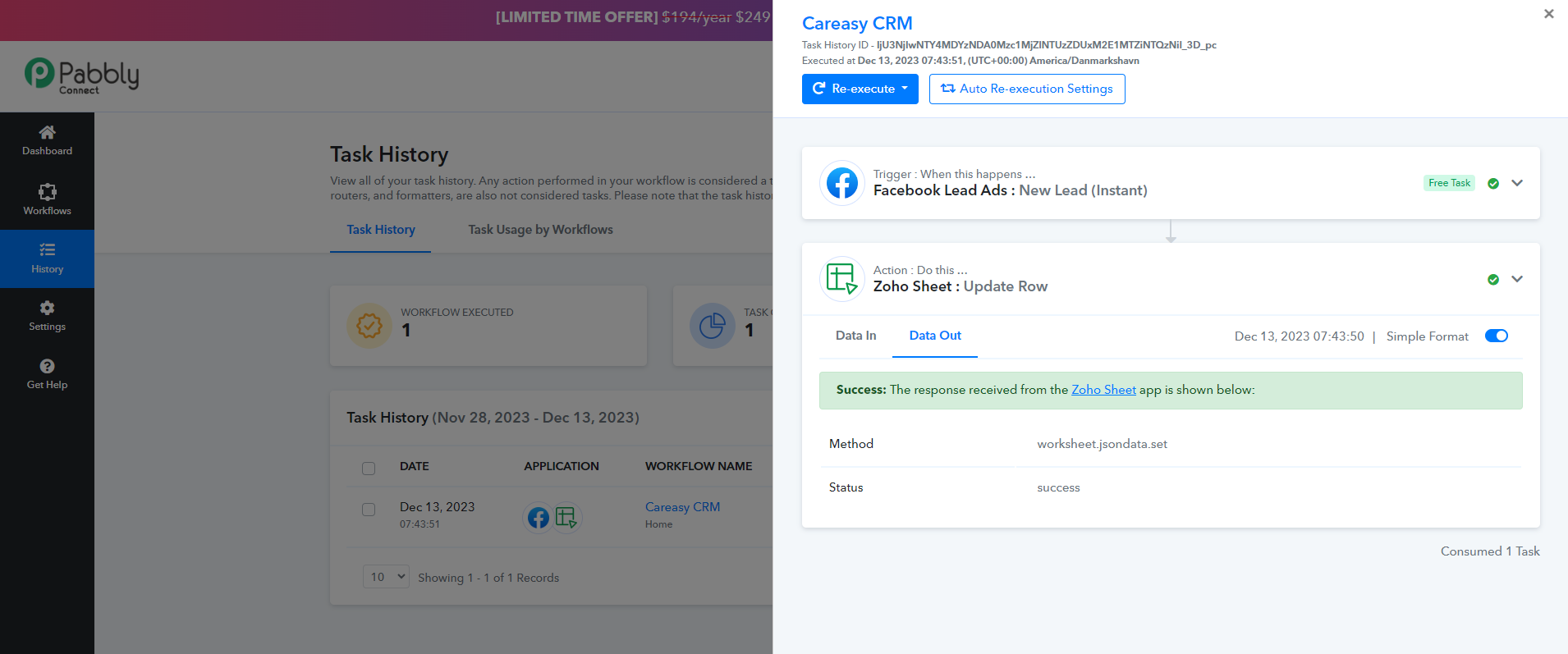
Task: Close the task details panel
Action: pyautogui.click(x=1549, y=14)
